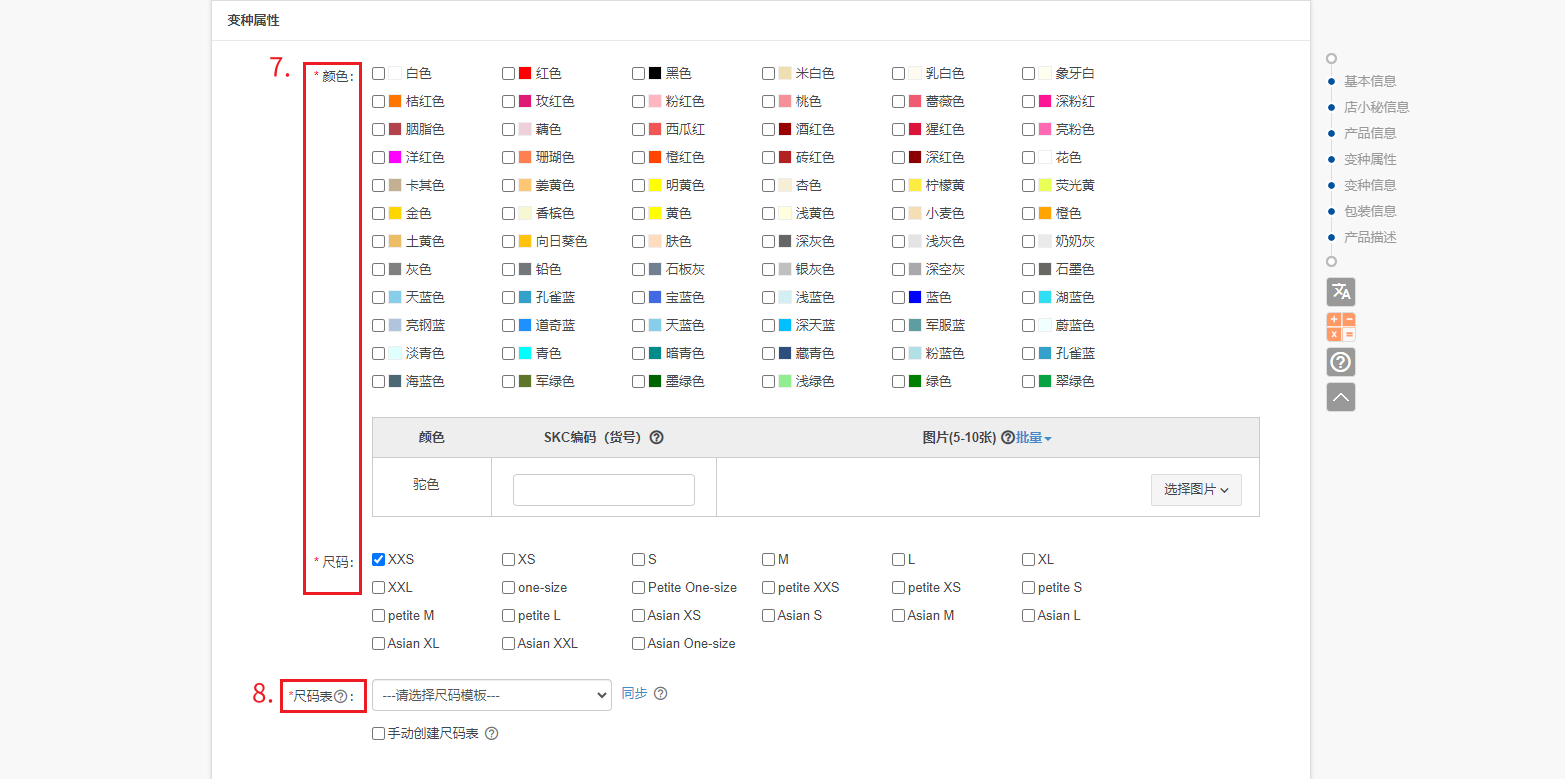This screenshot has width=1565, height=779.
Task: Click the 向日葵色 label text
Action: point(562,241)
